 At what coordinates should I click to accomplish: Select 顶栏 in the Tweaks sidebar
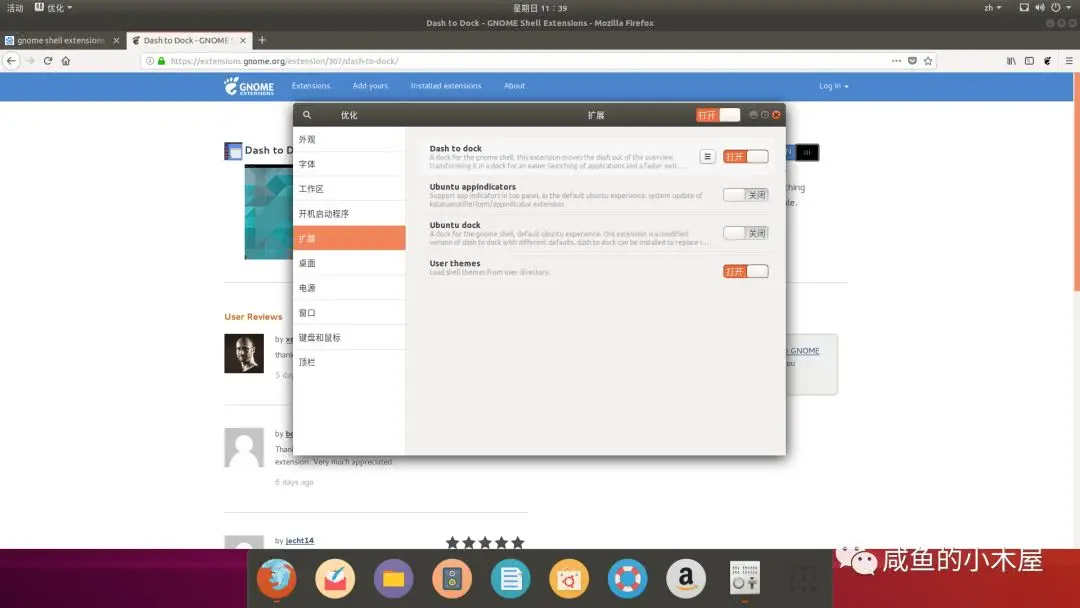349,362
